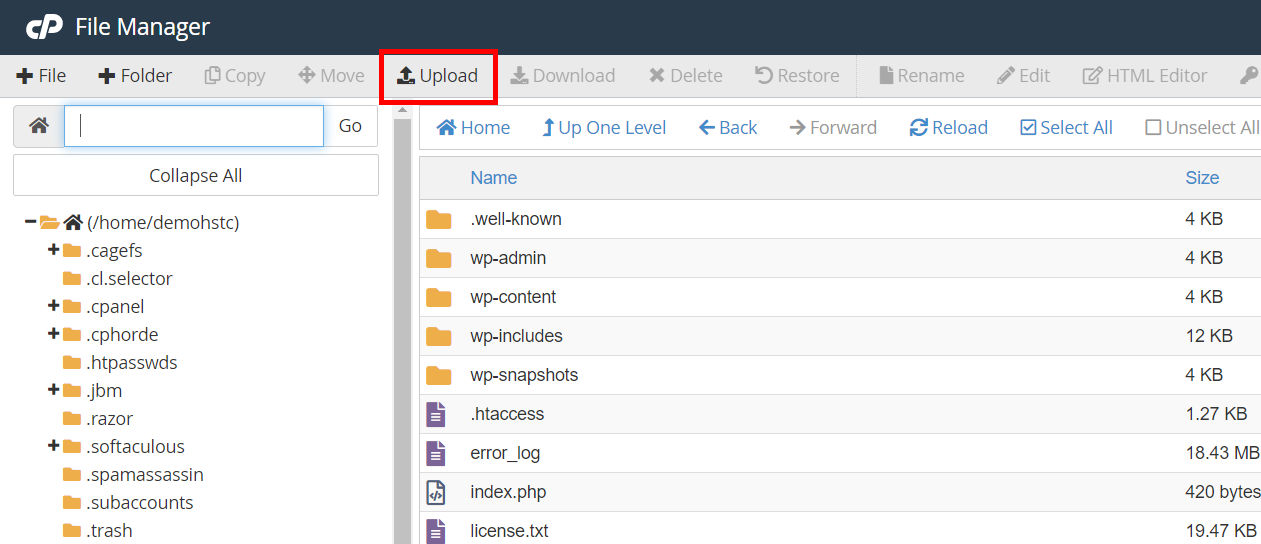Click the license.txt file icon

tap(435, 531)
